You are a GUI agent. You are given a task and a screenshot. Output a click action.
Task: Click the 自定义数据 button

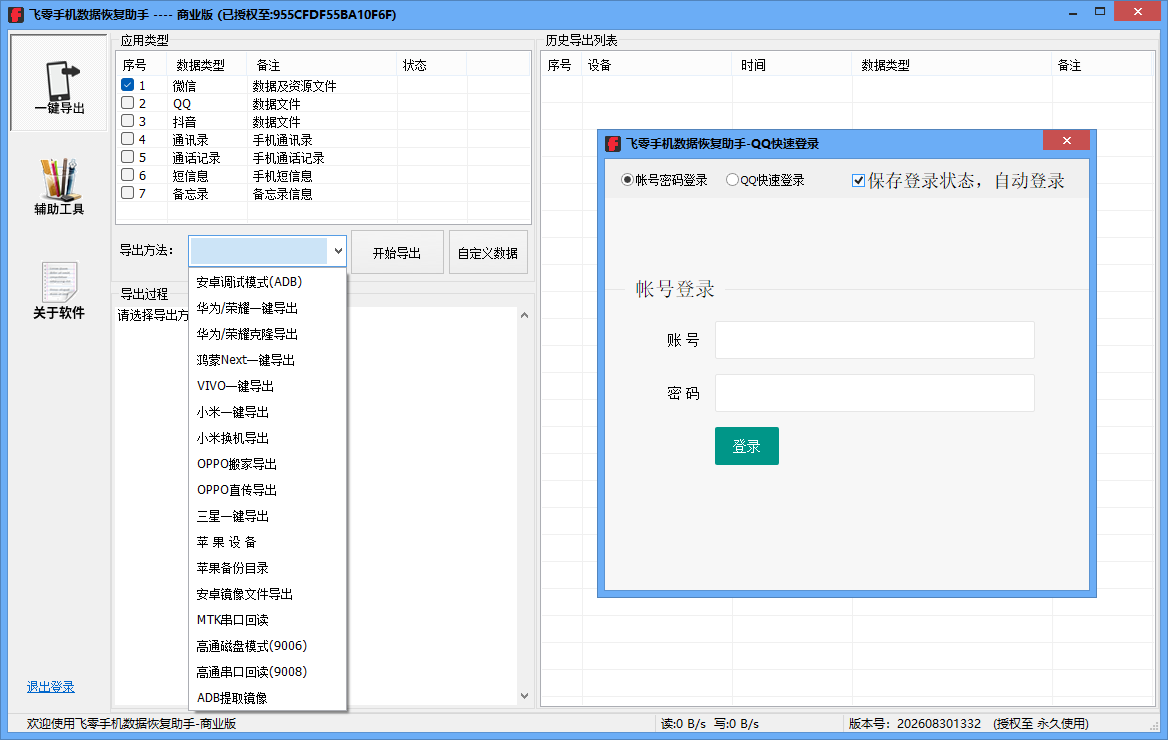(488, 253)
